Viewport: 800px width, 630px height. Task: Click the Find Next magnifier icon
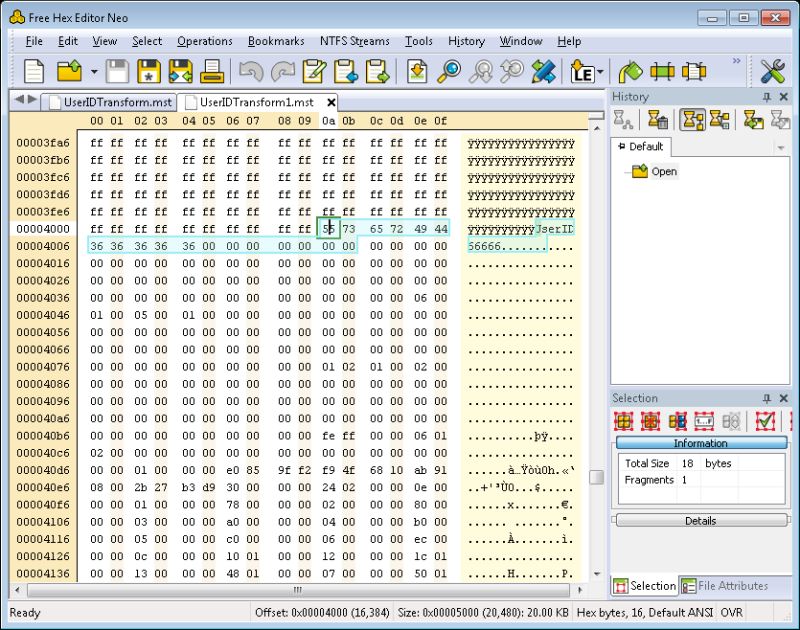click(512, 71)
